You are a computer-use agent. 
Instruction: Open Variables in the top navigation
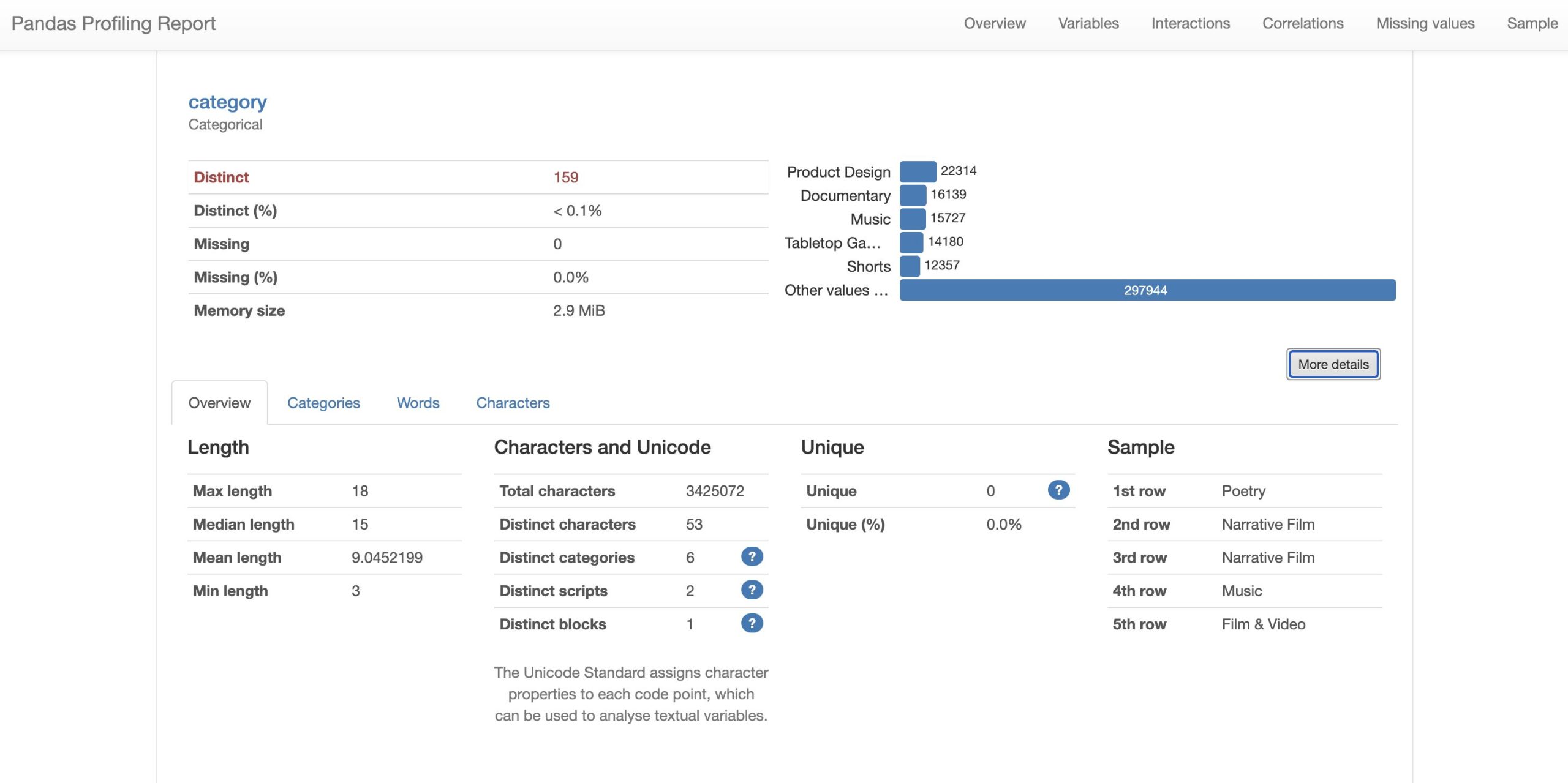(x=1088, y=23)
